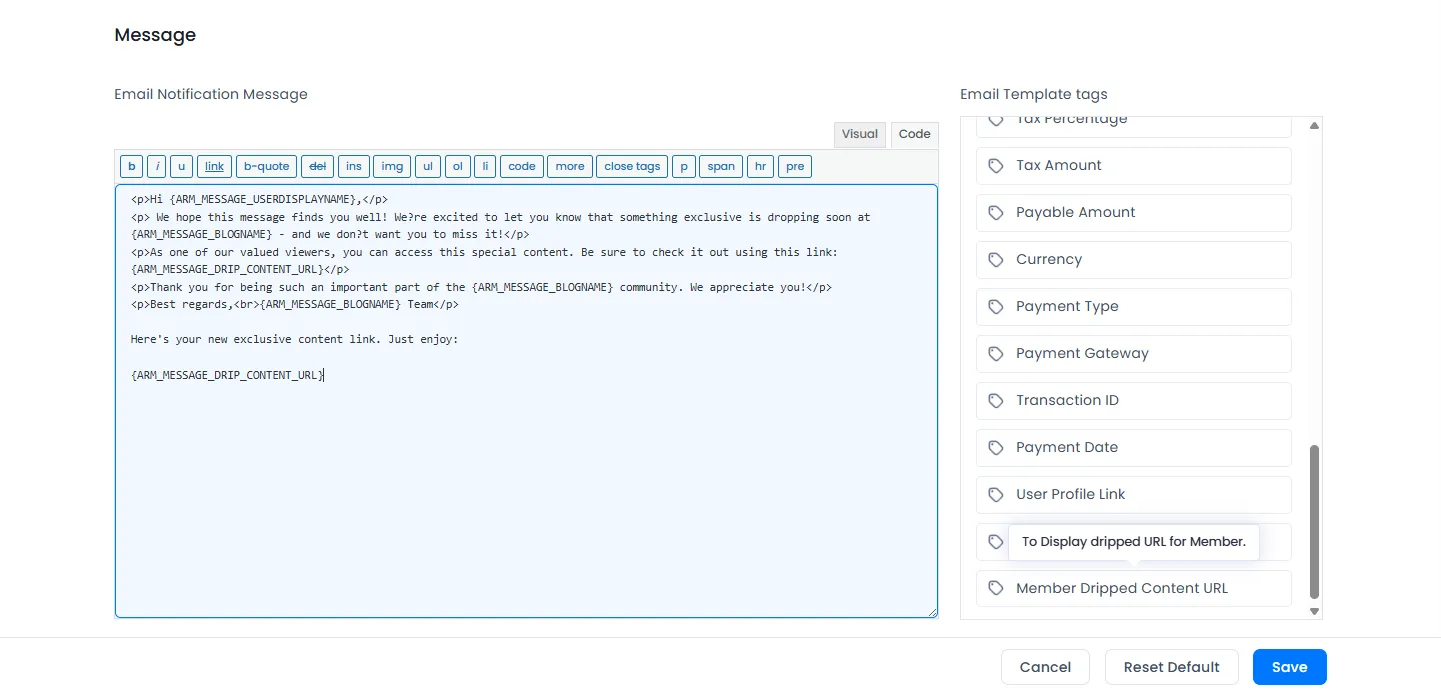Select the tag icon next to Transaction ID

coord(996,400)
